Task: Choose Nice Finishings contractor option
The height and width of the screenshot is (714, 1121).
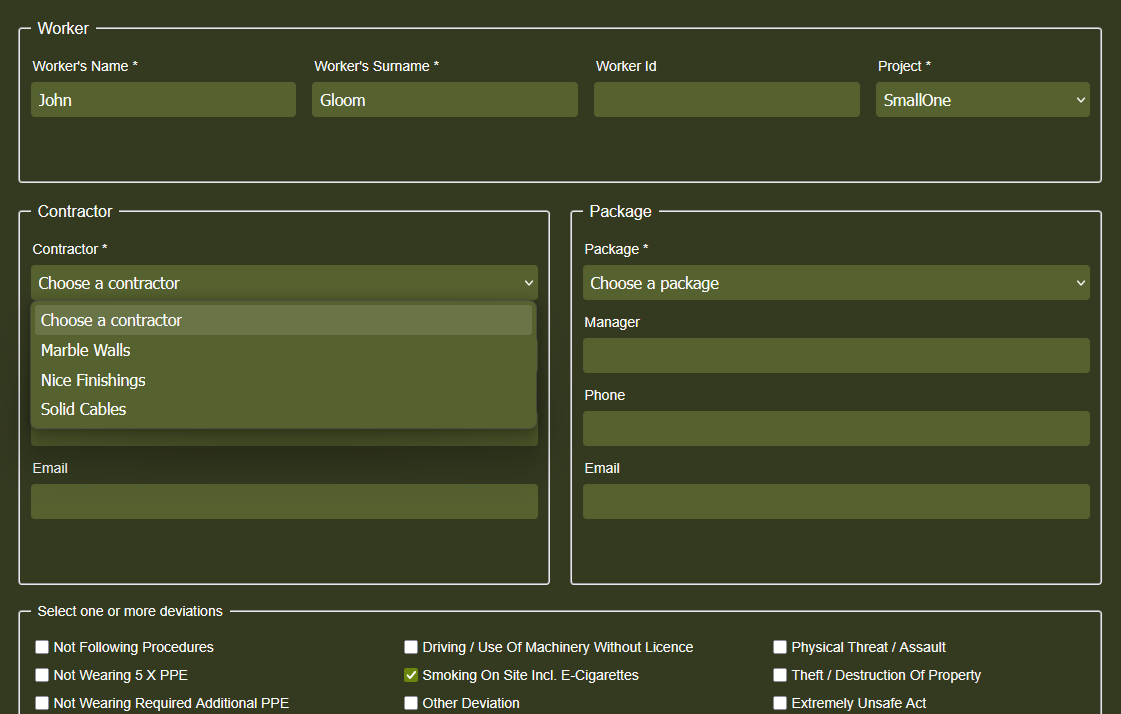Action: (93, 380)
